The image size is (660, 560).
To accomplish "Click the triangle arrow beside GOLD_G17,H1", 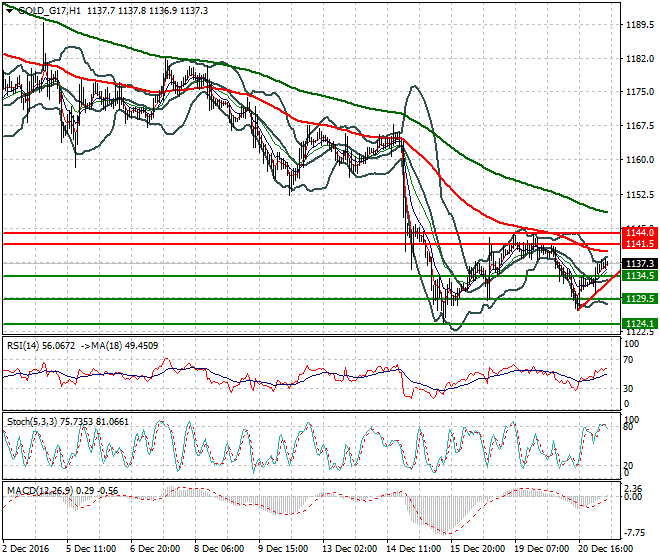I will [10, 10].
